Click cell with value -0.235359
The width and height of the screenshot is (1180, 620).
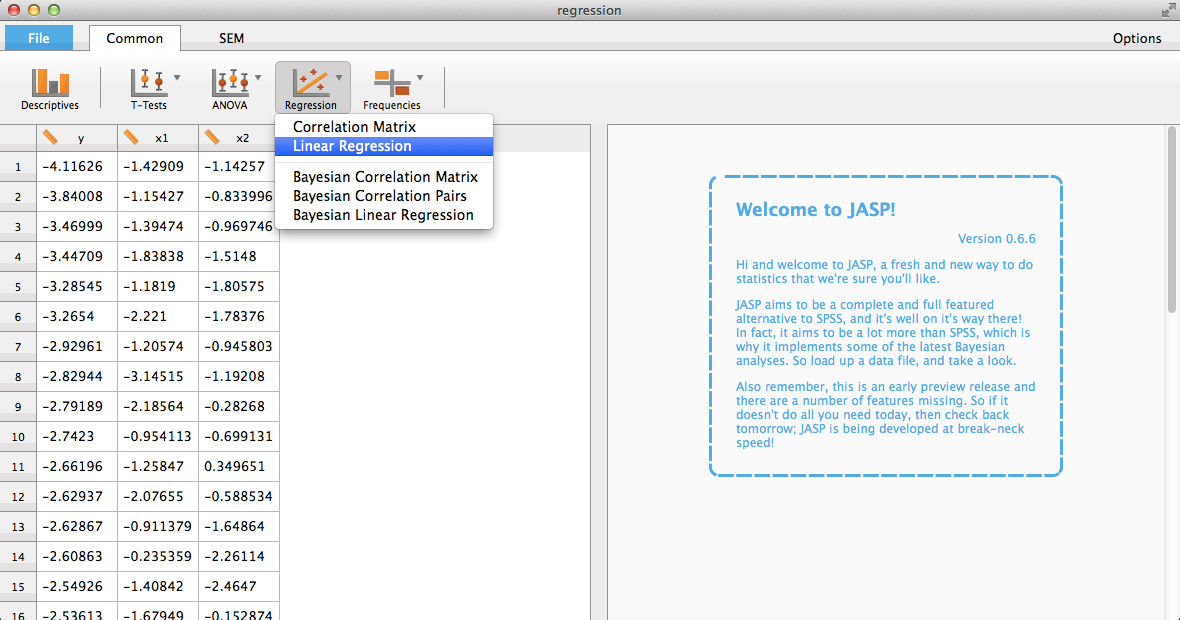coord(158,557)
